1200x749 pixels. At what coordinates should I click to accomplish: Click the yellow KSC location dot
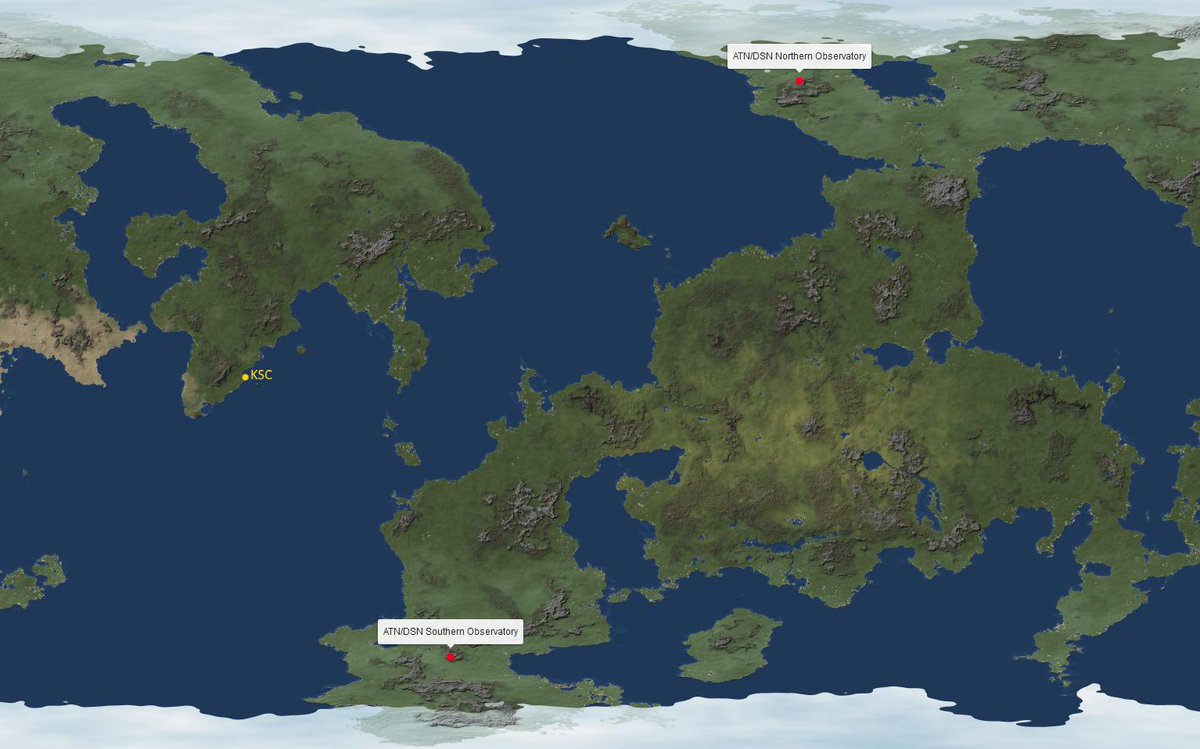coord(245,377)
